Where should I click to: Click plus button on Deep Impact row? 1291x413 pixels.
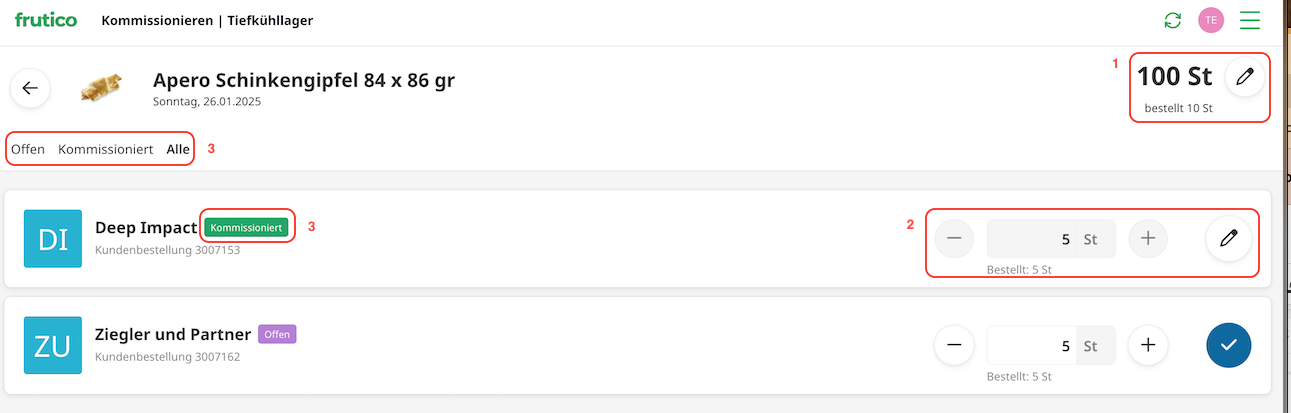click(1148, 239)
